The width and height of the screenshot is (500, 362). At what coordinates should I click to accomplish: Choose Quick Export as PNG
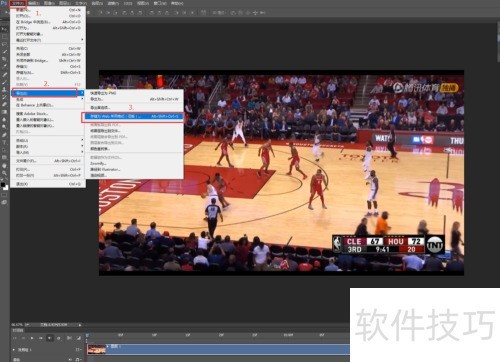(x=133, y=93)
